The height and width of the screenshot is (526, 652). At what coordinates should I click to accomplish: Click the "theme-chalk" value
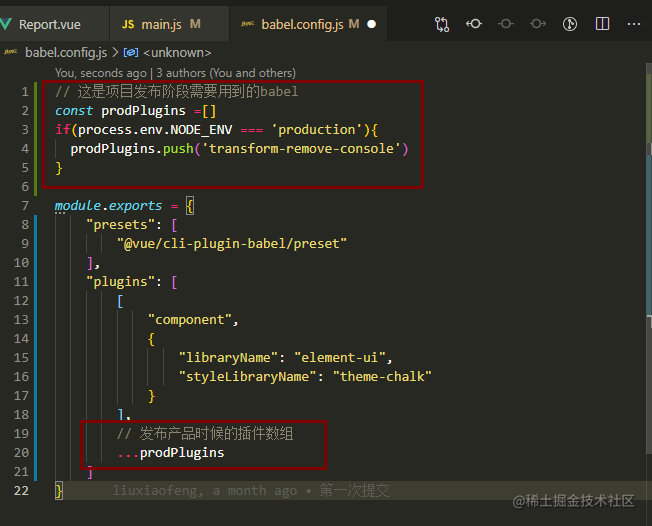pos(382,376)
